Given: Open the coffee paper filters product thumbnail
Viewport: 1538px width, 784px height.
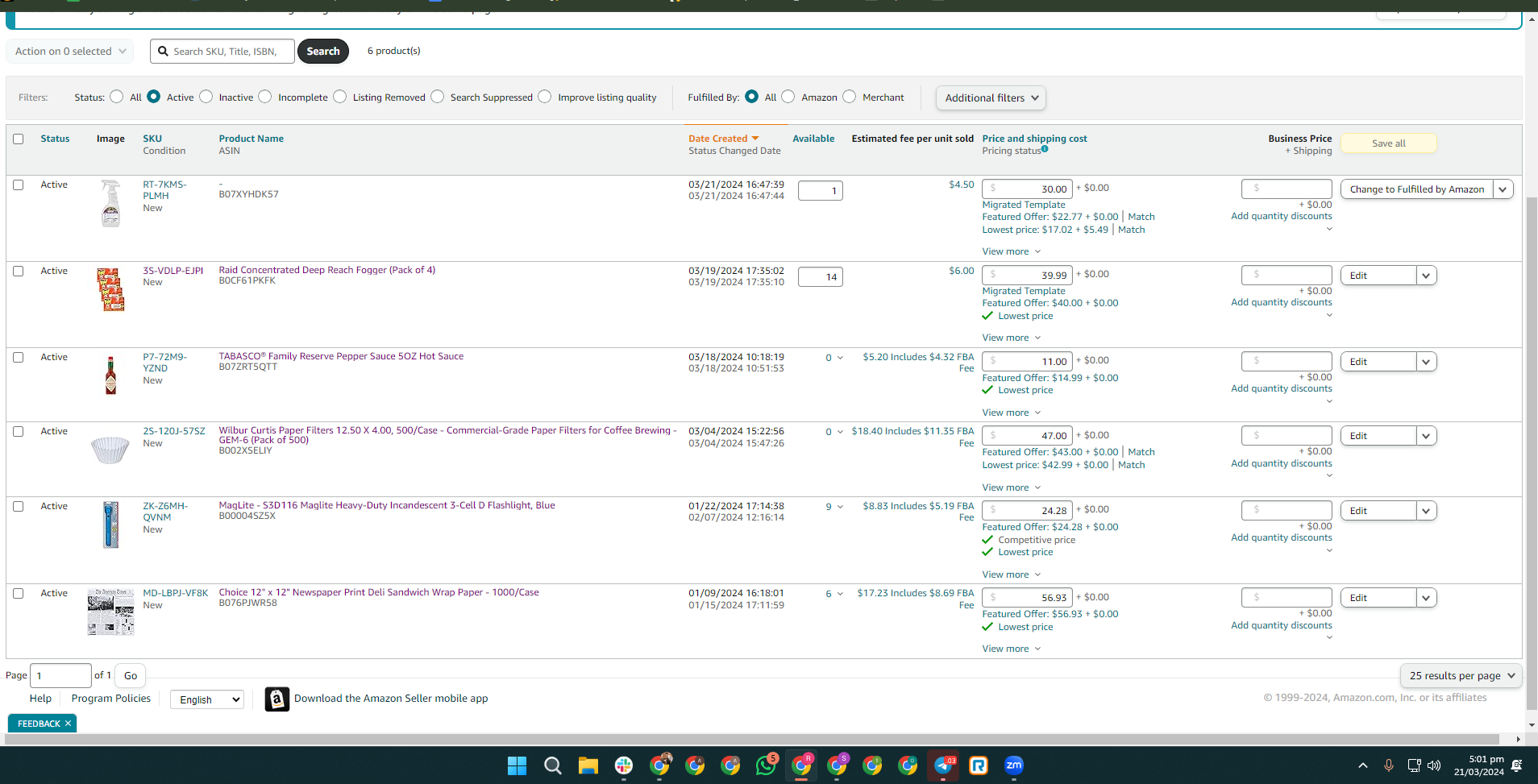Looking at the screenshot, I should [x=110, y=450].
